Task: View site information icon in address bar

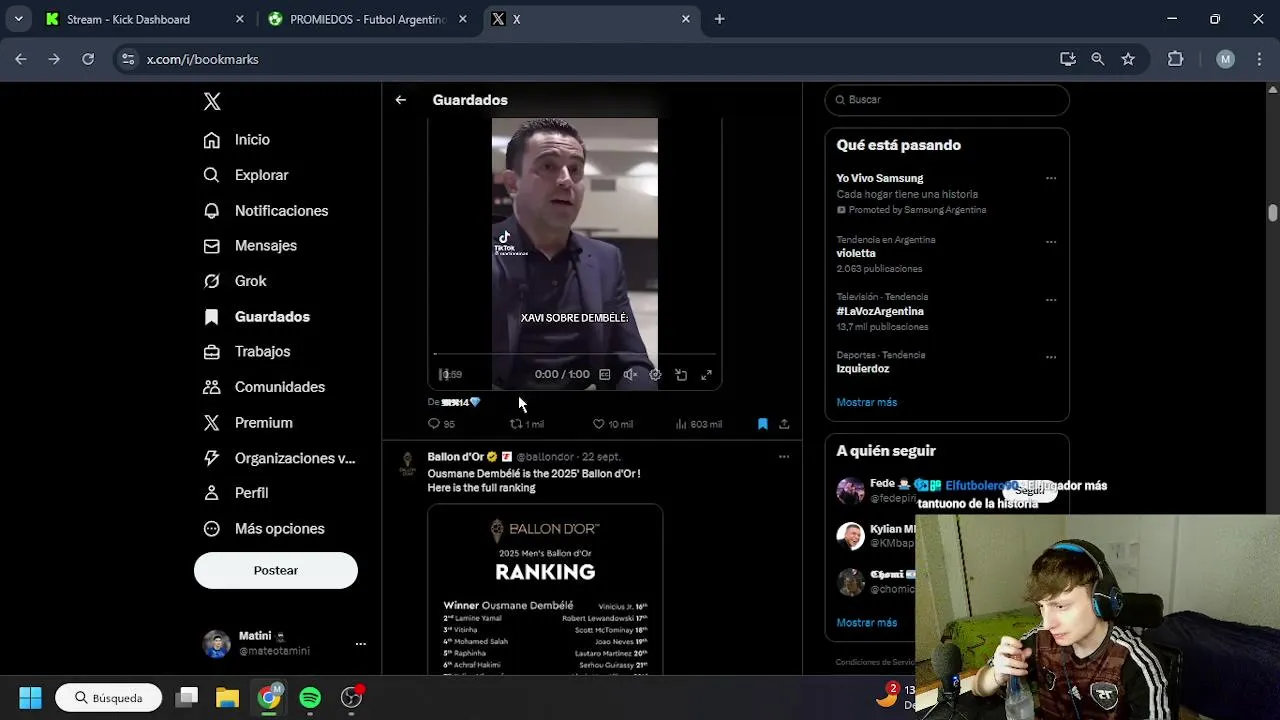Action: [x=128, y=60]
